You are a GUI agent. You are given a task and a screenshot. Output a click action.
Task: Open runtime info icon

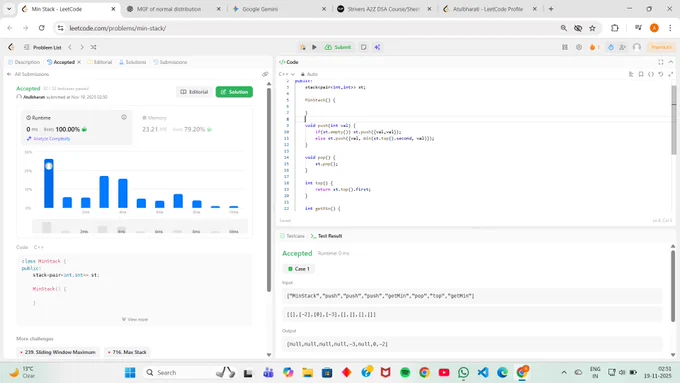pos(124,117)
